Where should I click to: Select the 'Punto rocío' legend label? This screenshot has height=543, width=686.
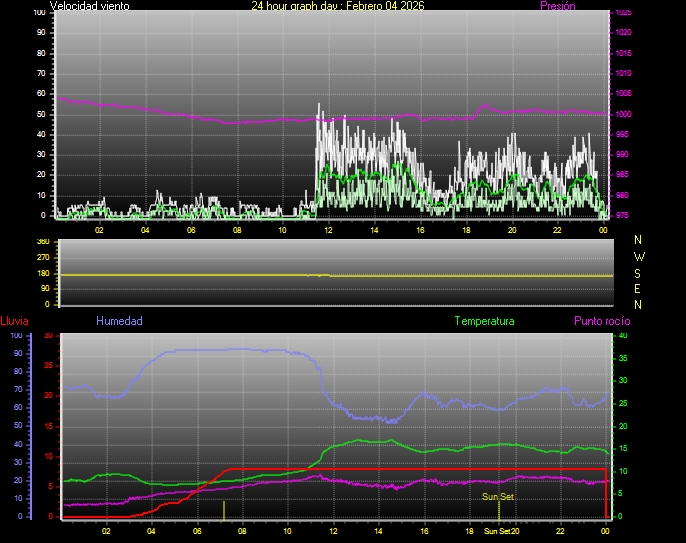pyautogui.click(x=601, y=321)
